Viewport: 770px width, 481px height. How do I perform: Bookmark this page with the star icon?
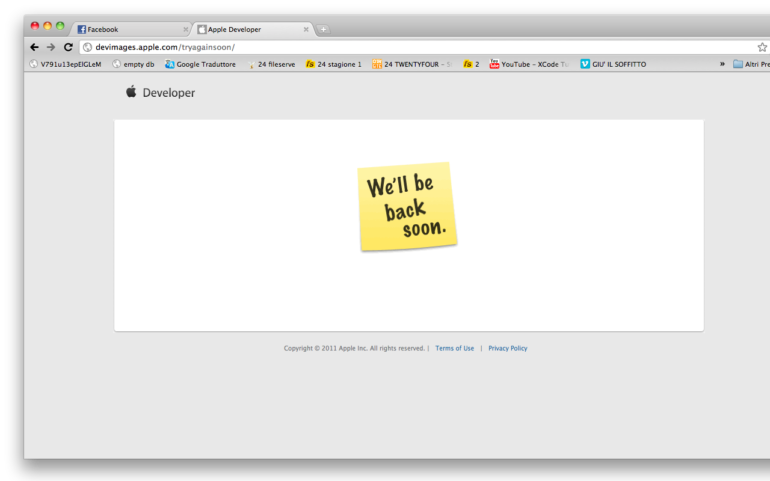point(762,47)
